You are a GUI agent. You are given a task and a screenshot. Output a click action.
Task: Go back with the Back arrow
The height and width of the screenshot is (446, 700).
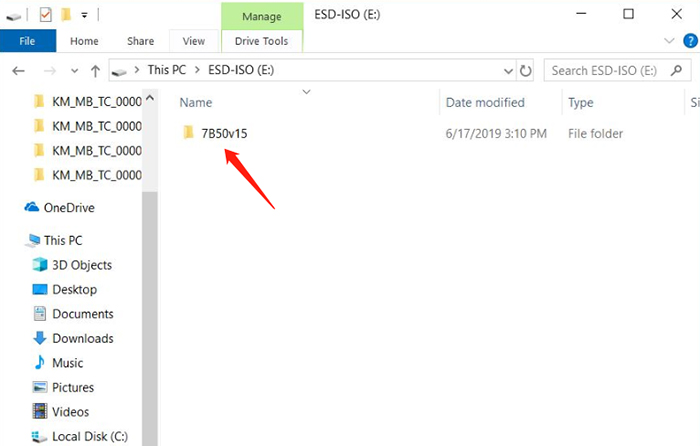18,71
